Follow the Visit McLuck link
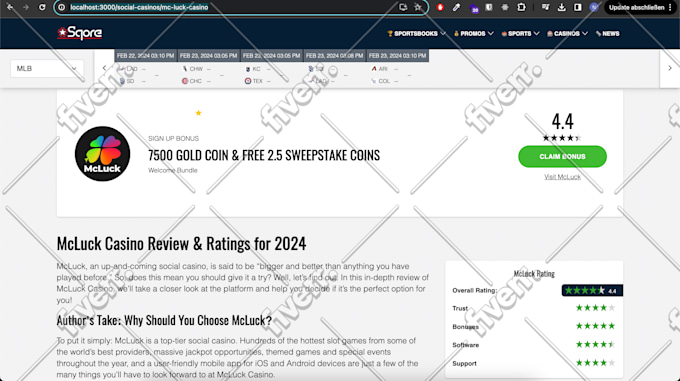680x381 pixels. (562, 177)
